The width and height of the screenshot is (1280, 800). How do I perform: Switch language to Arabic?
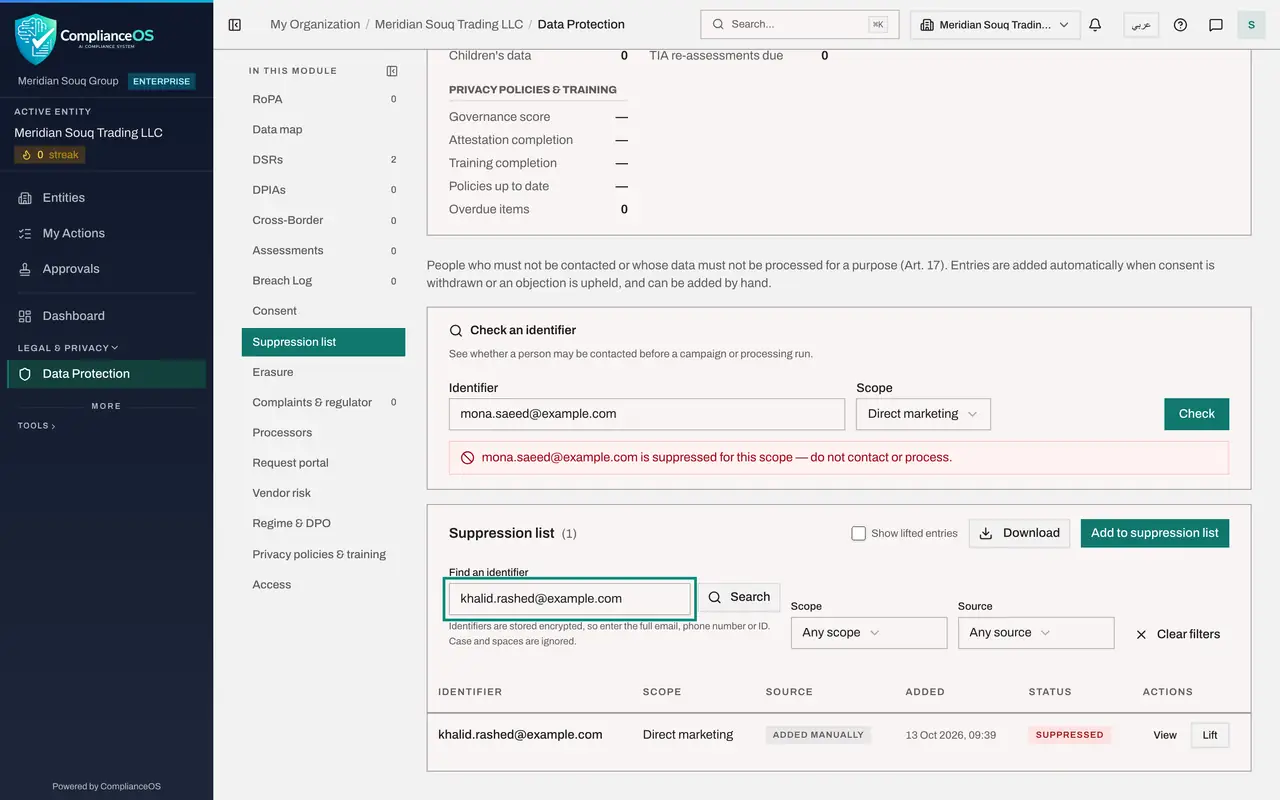click(1141, 25)
